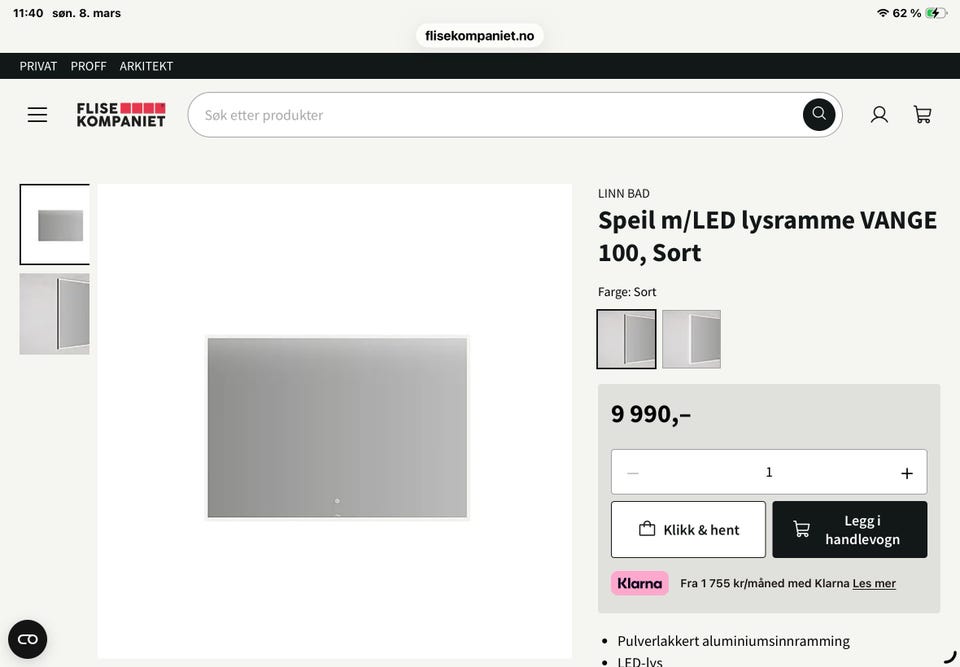Image resolution: width=960 pixels, height=667 pixels.
Task: Switch to the PROFF section
Action: coord(88,66)
